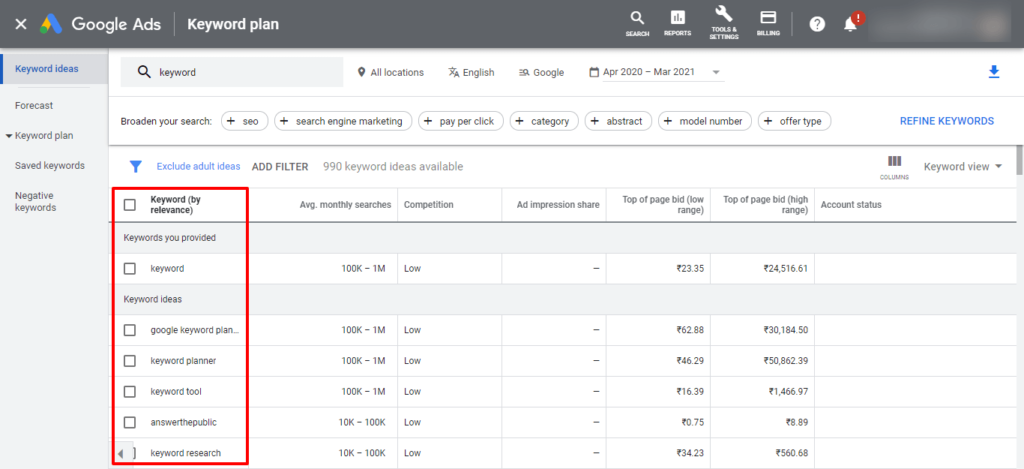Open the Billing icon
The height and width of the screenshot is (469, 1024).
(768, 24)
